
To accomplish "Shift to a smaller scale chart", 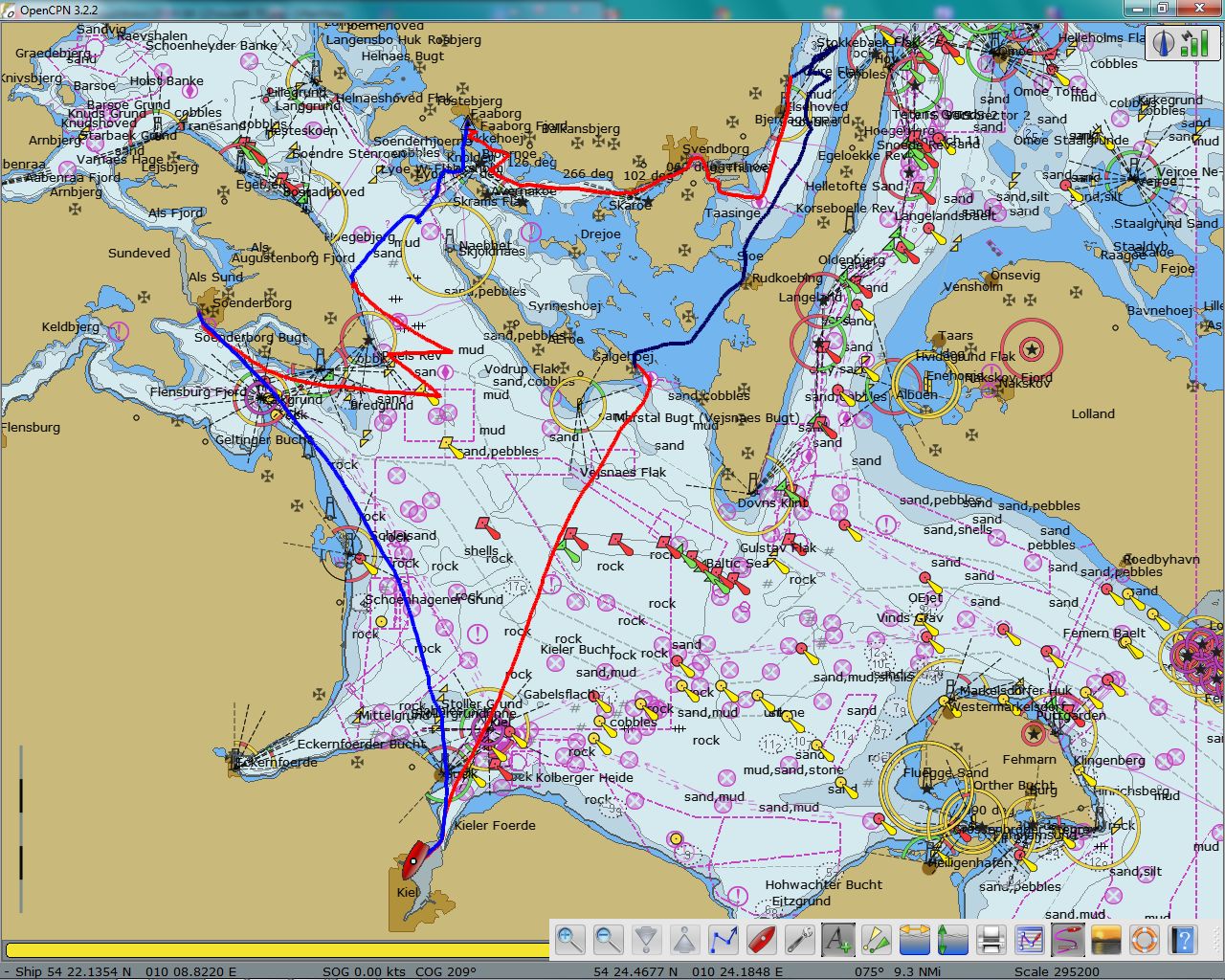I will click(685, 940).
